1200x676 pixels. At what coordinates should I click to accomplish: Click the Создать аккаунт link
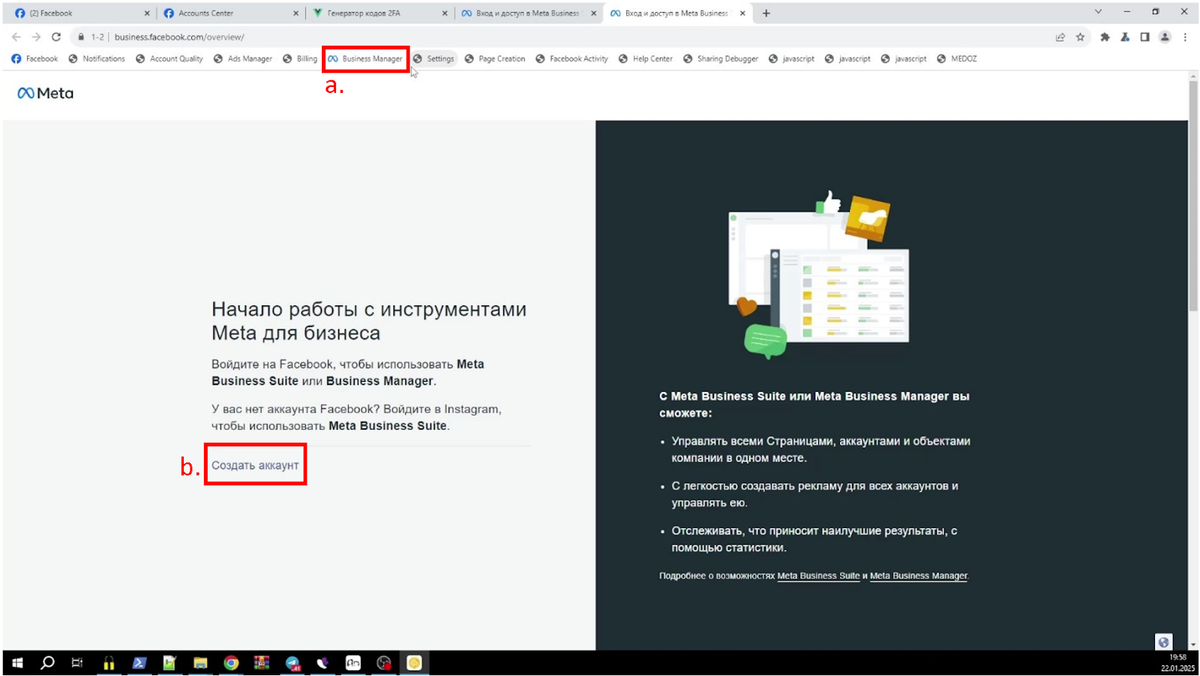[255, 466]
